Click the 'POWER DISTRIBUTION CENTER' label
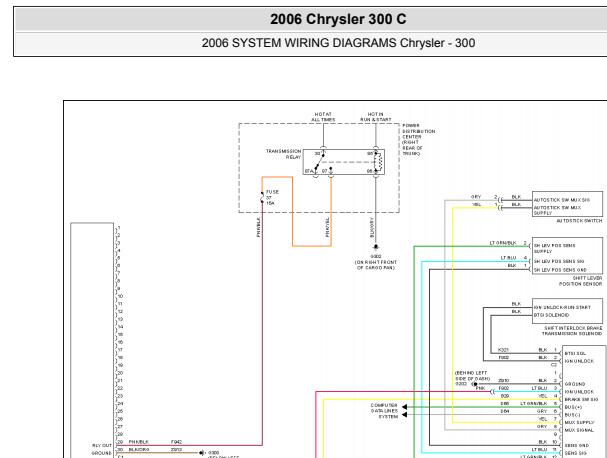Screen dimensions: 607x458 coord(418,131)
